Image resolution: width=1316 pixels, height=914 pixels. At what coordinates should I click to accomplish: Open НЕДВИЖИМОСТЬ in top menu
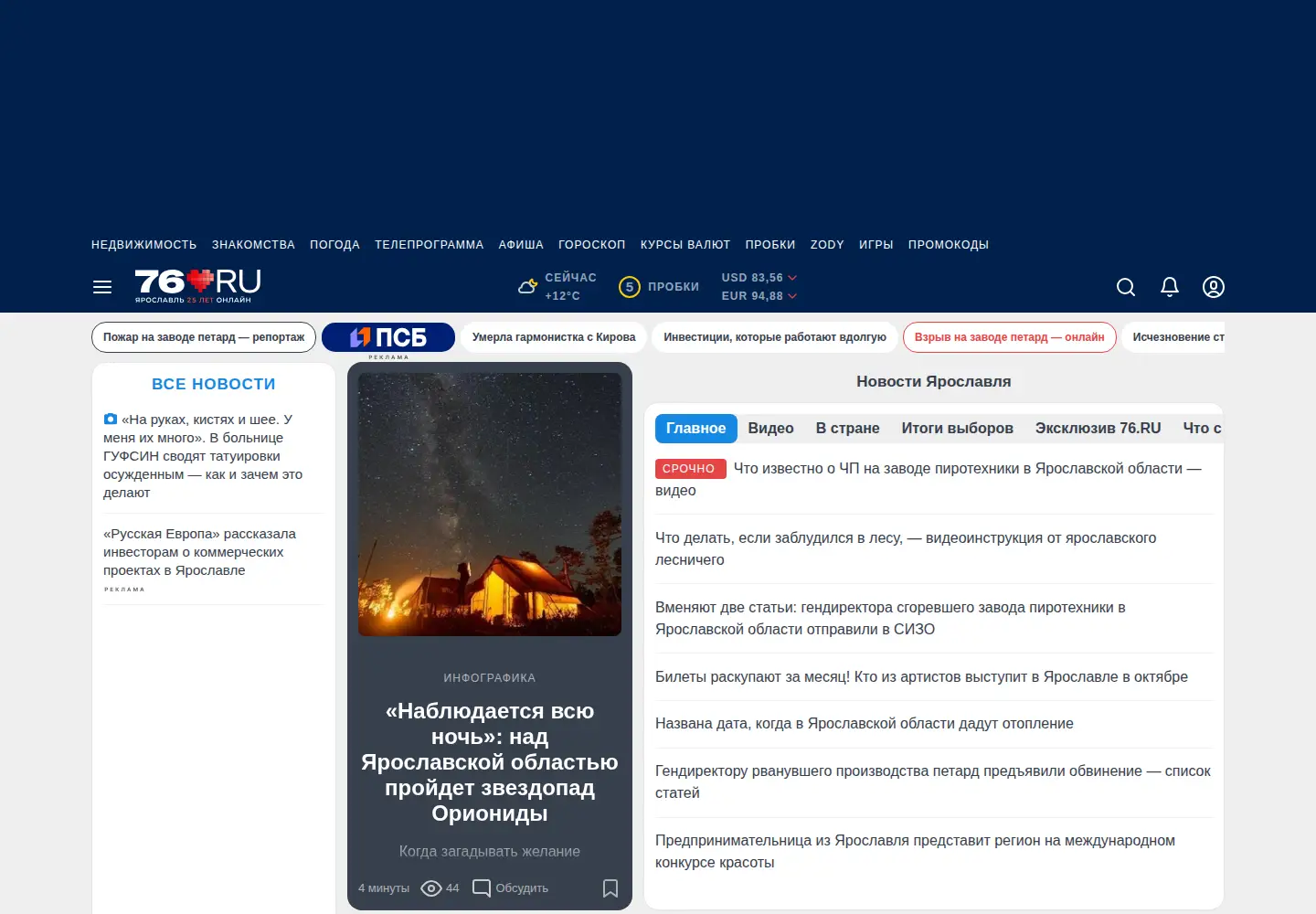coord(144,245)
